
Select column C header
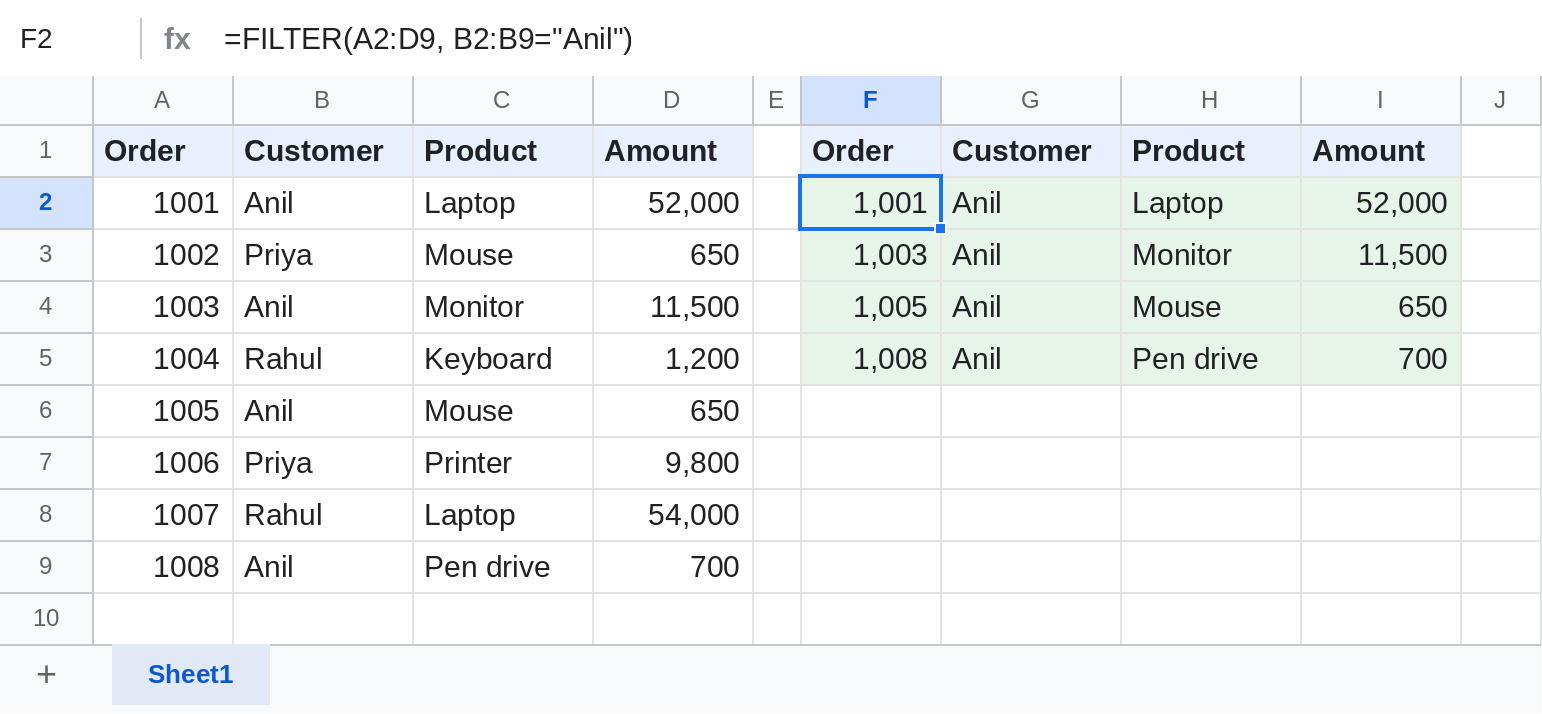tap(503, 100)
